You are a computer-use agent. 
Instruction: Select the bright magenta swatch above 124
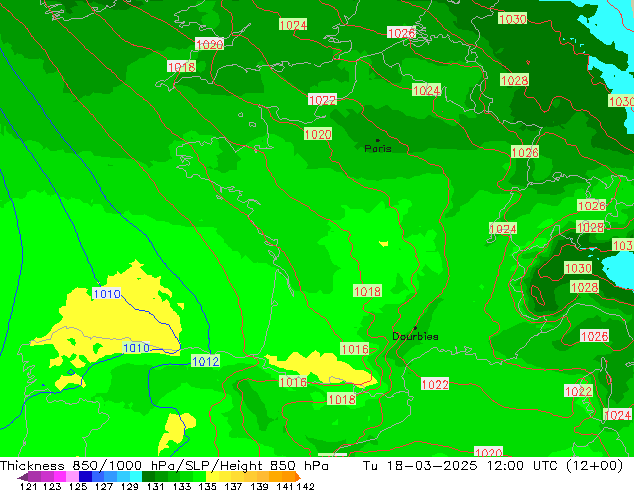click(60, 477)
